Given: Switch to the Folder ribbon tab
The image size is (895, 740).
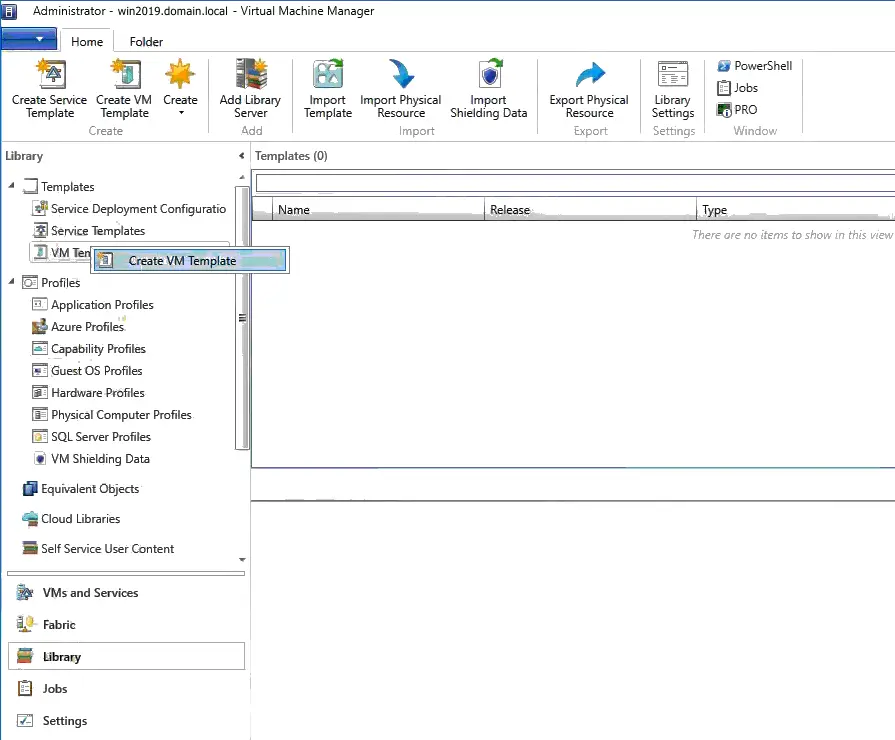Looking at the screenshot, I should tap(146, 42).
